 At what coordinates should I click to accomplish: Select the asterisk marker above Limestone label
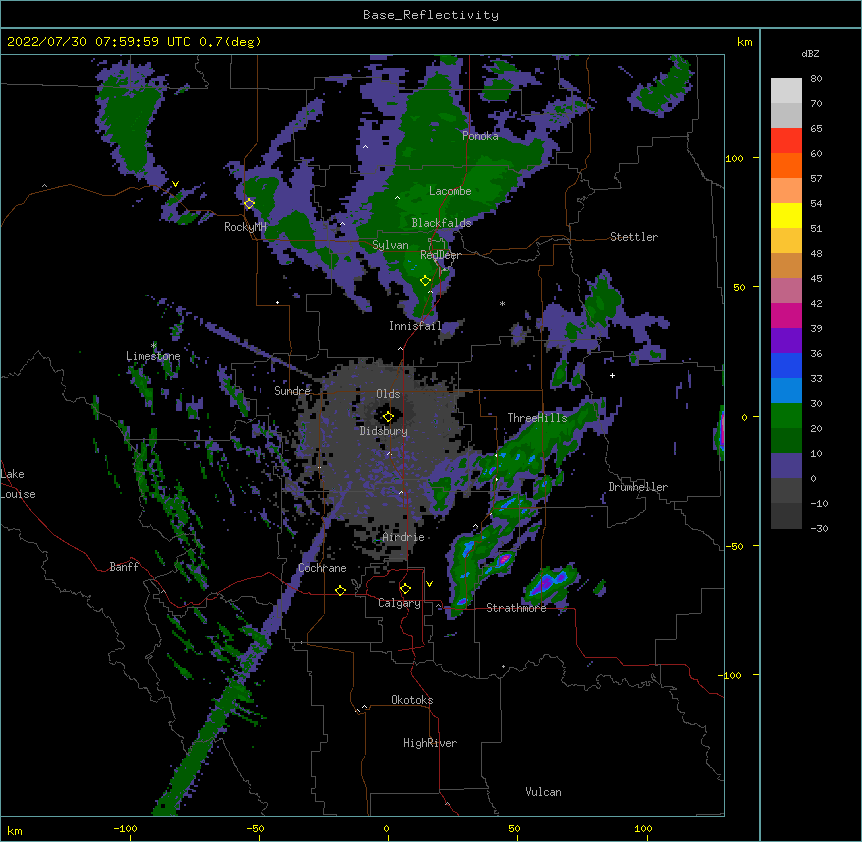click(x=154, y=346)
